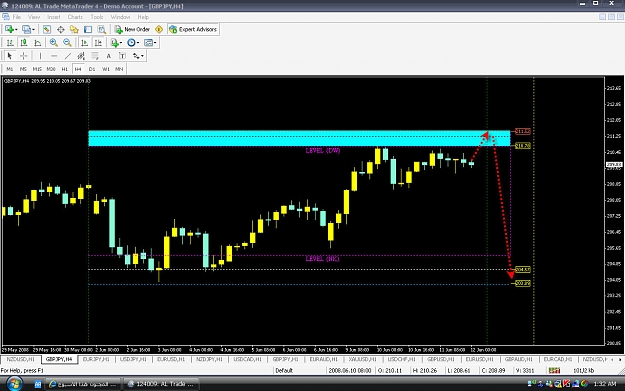Viewport: 625px width, 391px height.
Task: Switch chart to Candlesticks mode
Action: [24, 43]
